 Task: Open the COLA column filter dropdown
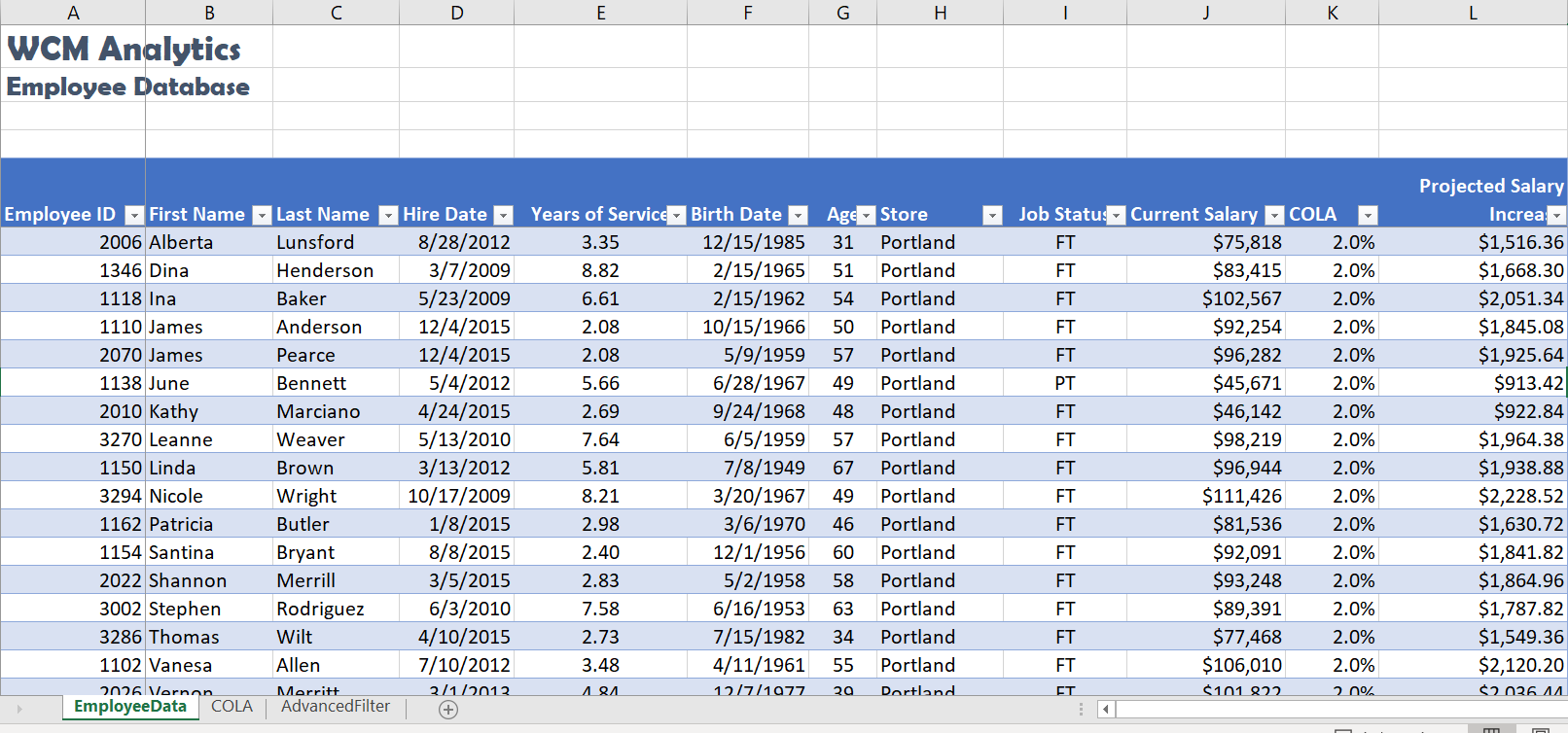1368,216
